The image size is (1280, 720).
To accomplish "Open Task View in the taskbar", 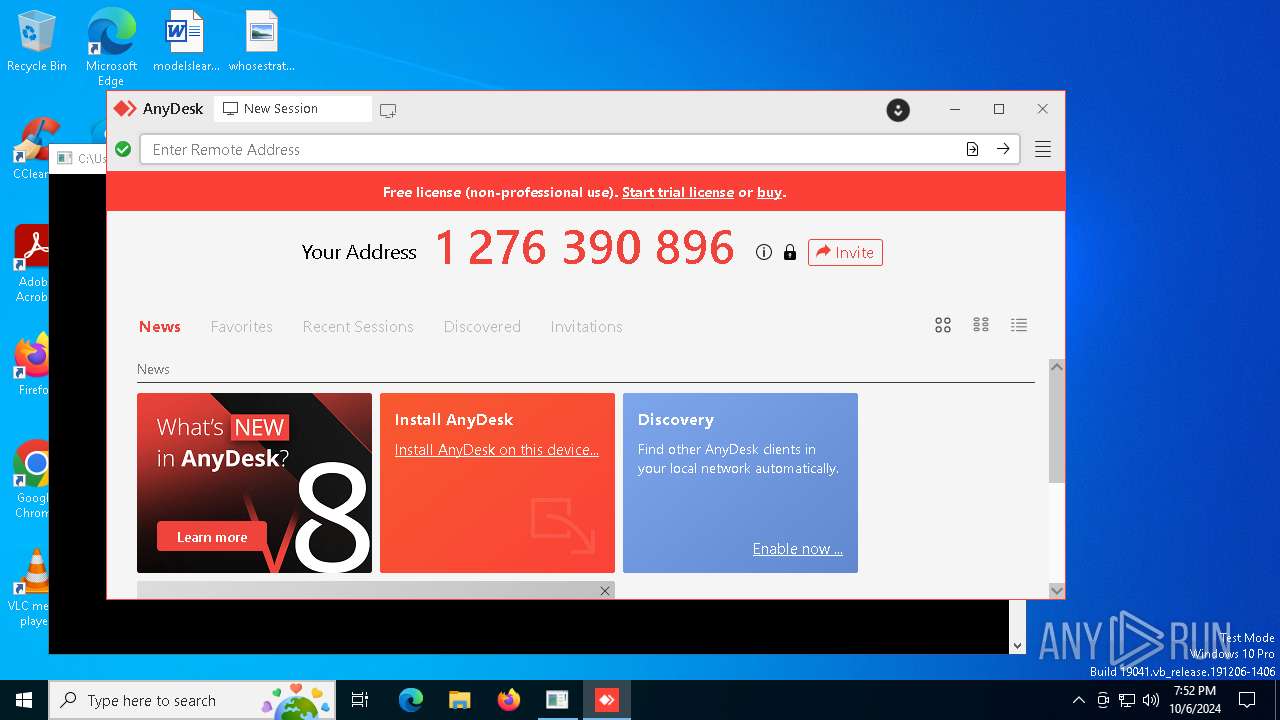I will 360,700.
